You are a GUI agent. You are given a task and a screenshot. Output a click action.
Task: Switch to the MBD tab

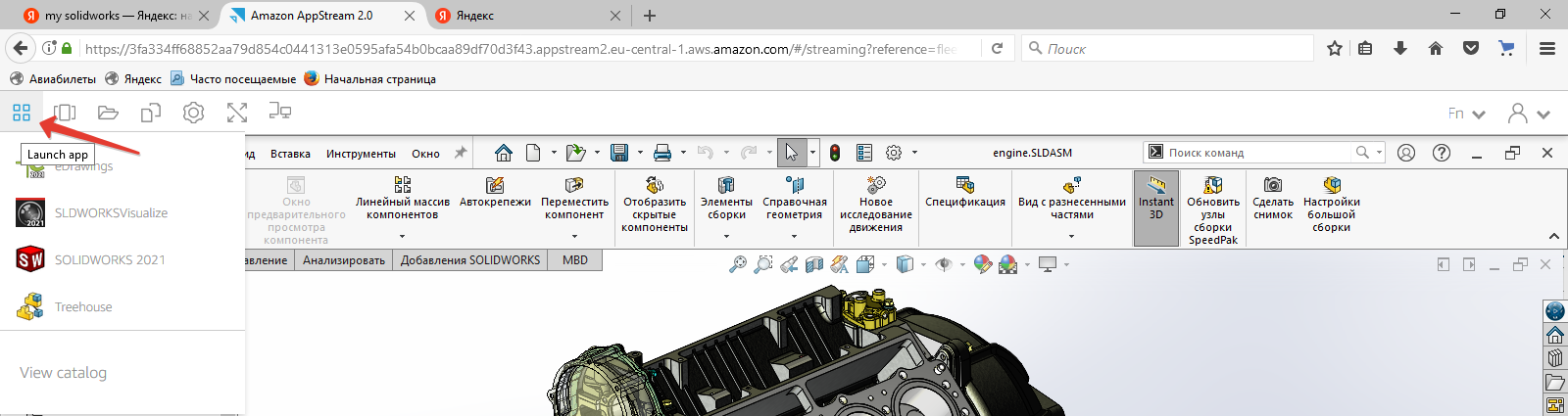[575, 260]
